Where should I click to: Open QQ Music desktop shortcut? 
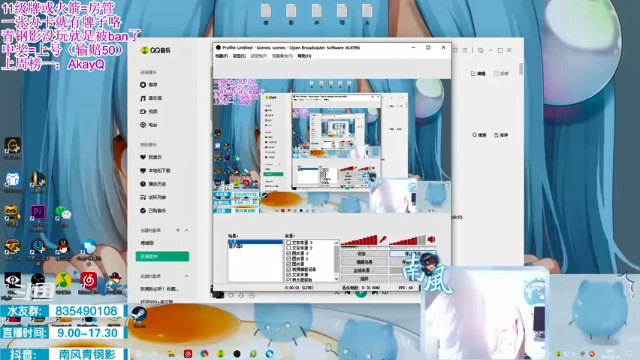[x=63, y=283]
